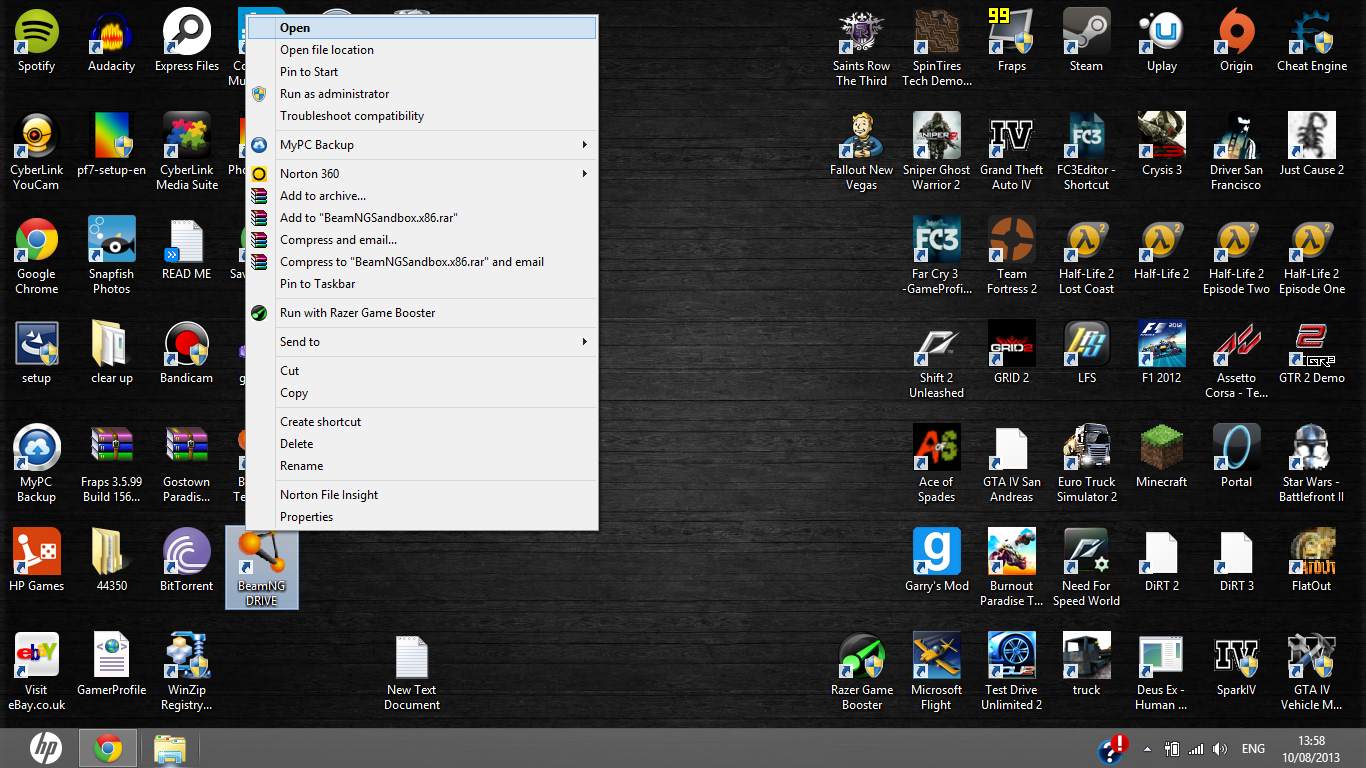Select the GRID 2 desktop icon
The image size is (1366, 768).
click(1011, 353)
